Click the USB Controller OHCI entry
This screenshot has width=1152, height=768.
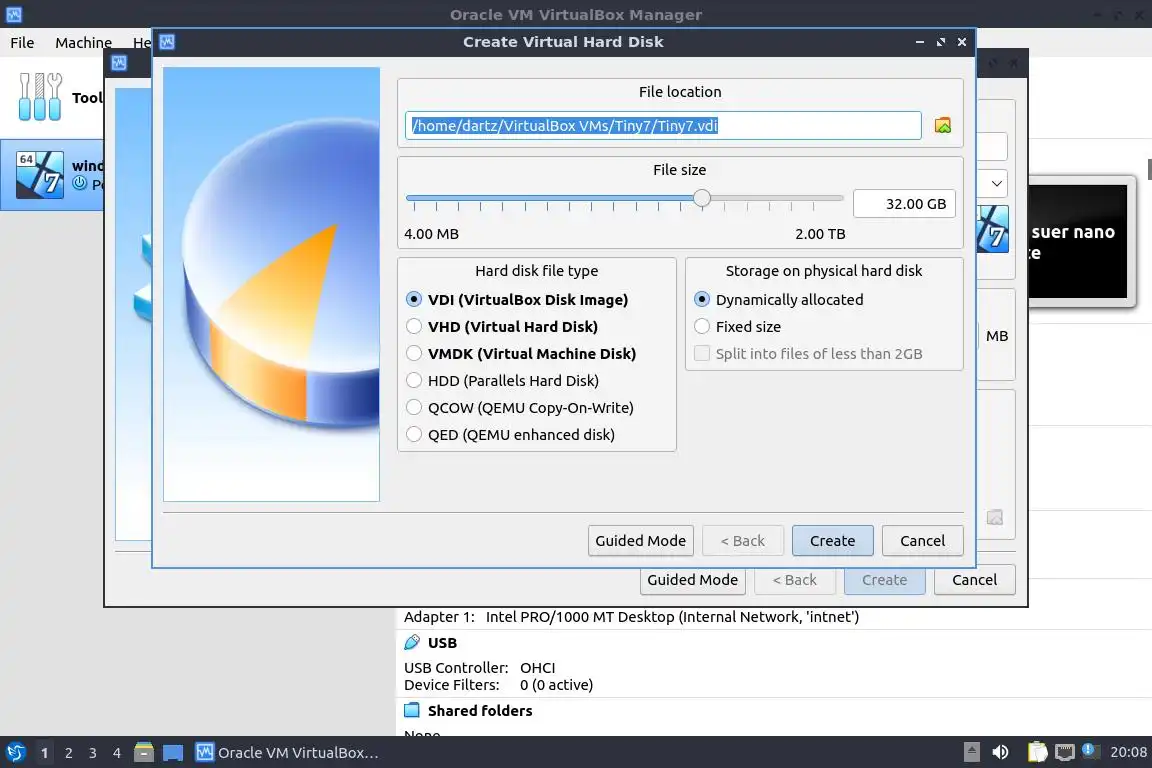tap(480, 667)
